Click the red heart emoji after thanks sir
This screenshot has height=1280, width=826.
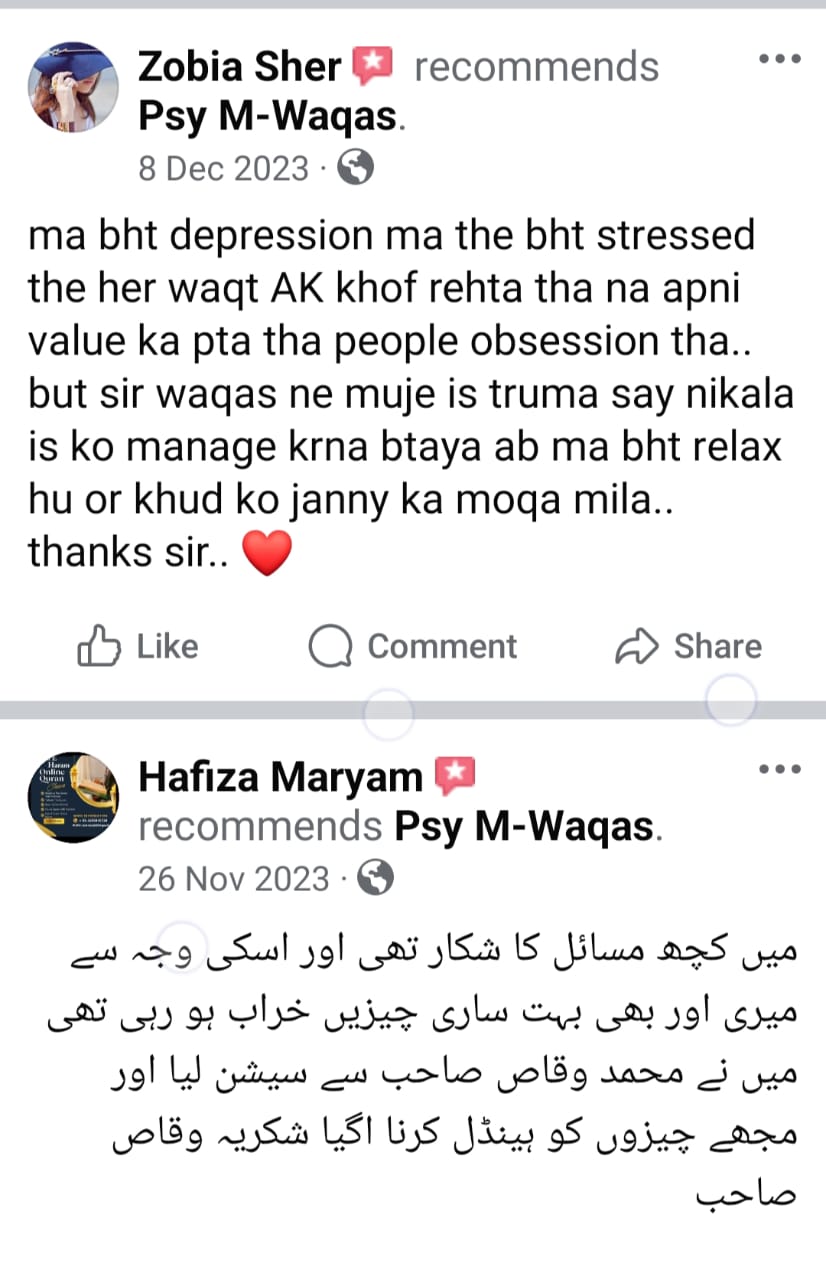[x=266, y=555]
